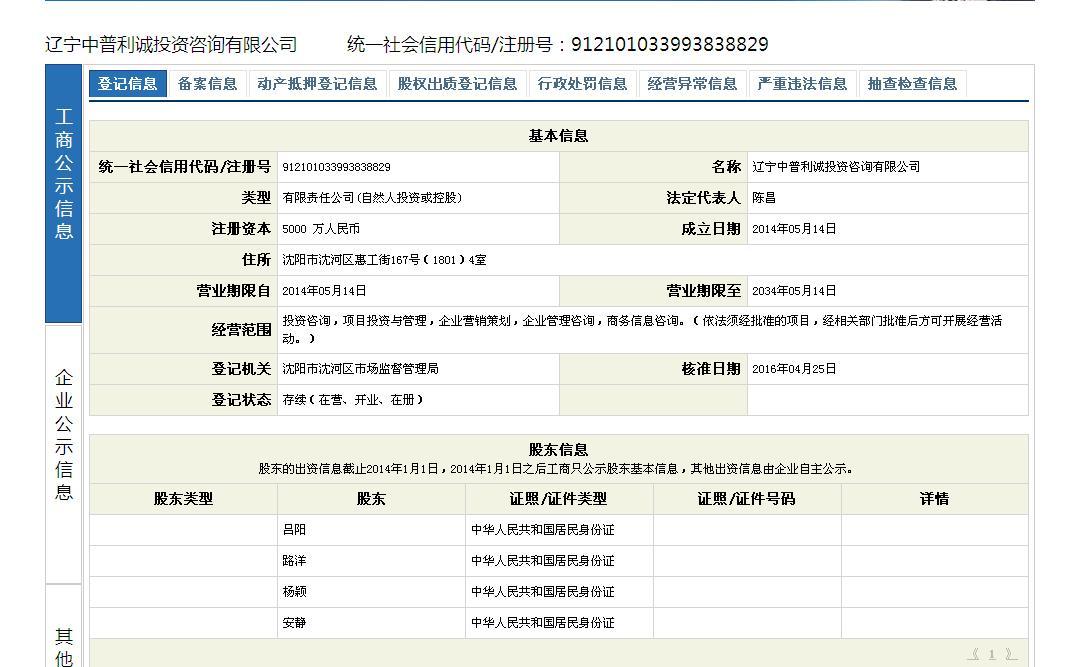Click the 股东信息 section heading
This screenshot has height=667, width=1075.
click(558, 450)
